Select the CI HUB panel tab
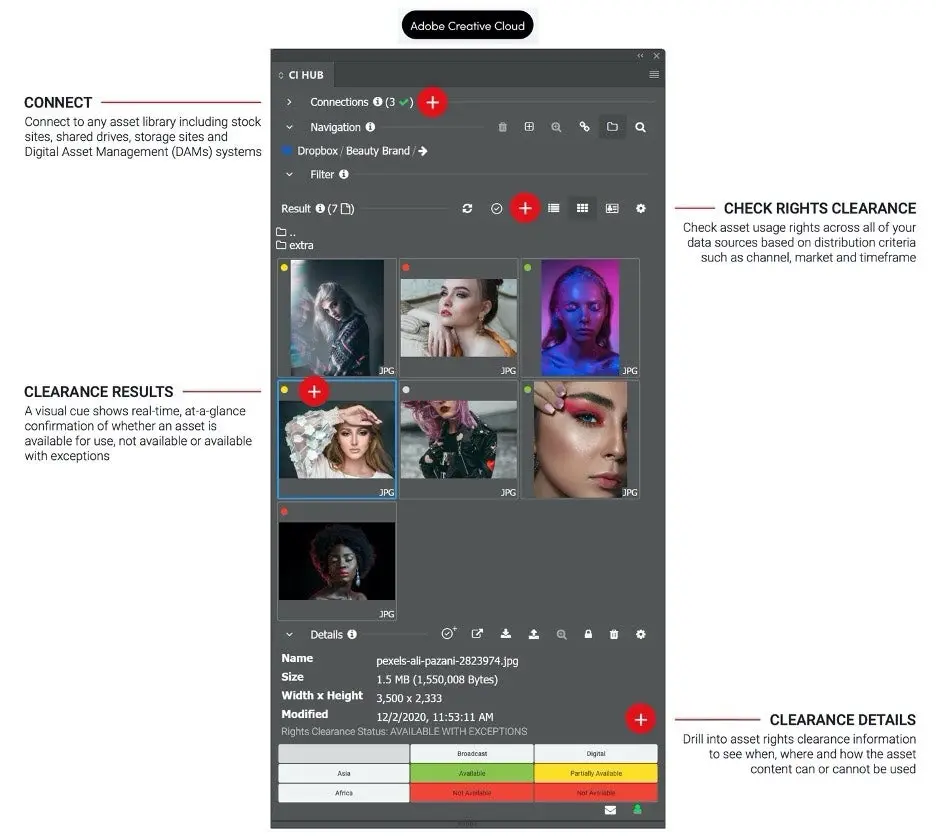The width and height of the screenshot is (936, 838). point(305,75)
